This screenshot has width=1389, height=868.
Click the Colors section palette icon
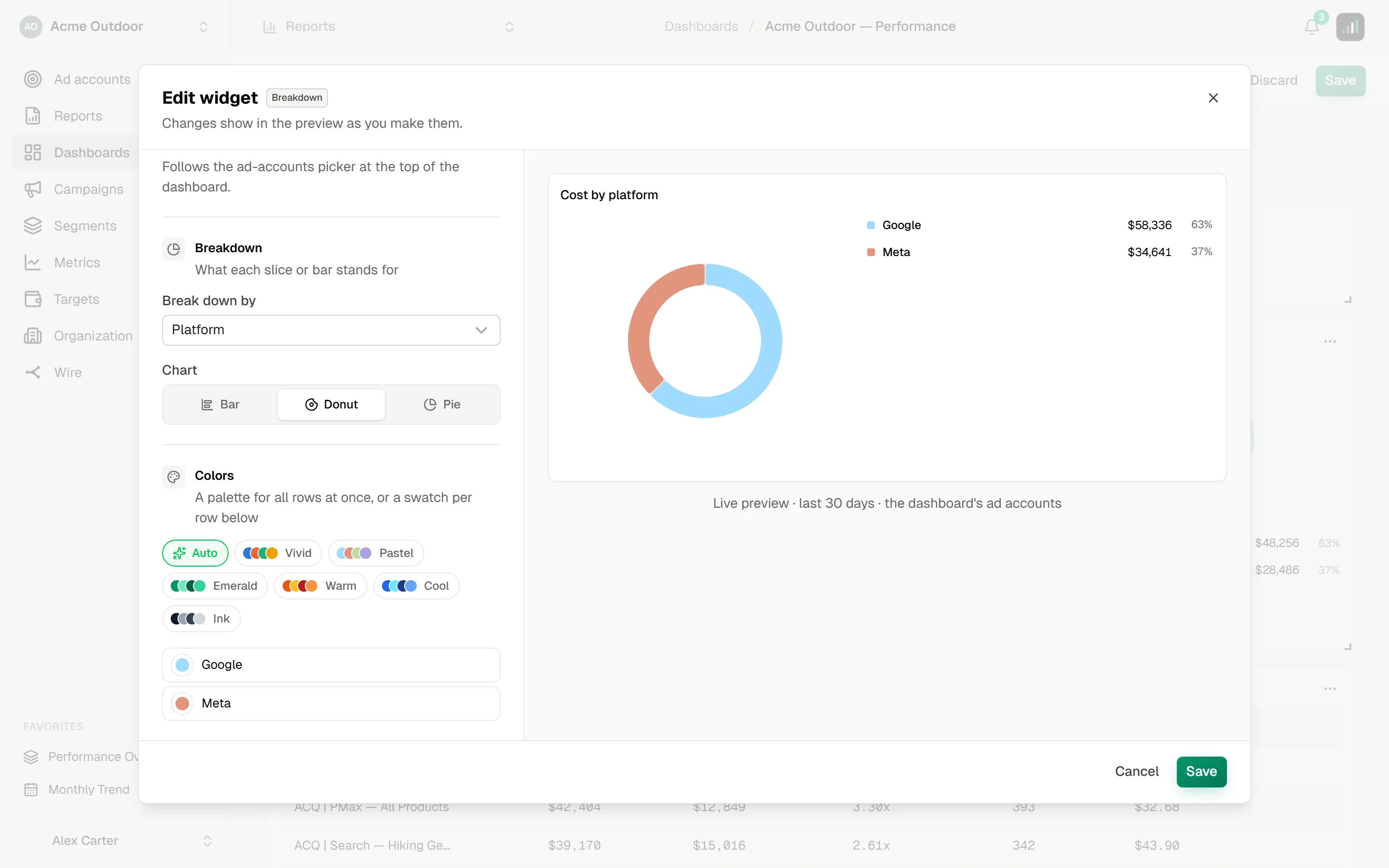click(x=173, y=476)
